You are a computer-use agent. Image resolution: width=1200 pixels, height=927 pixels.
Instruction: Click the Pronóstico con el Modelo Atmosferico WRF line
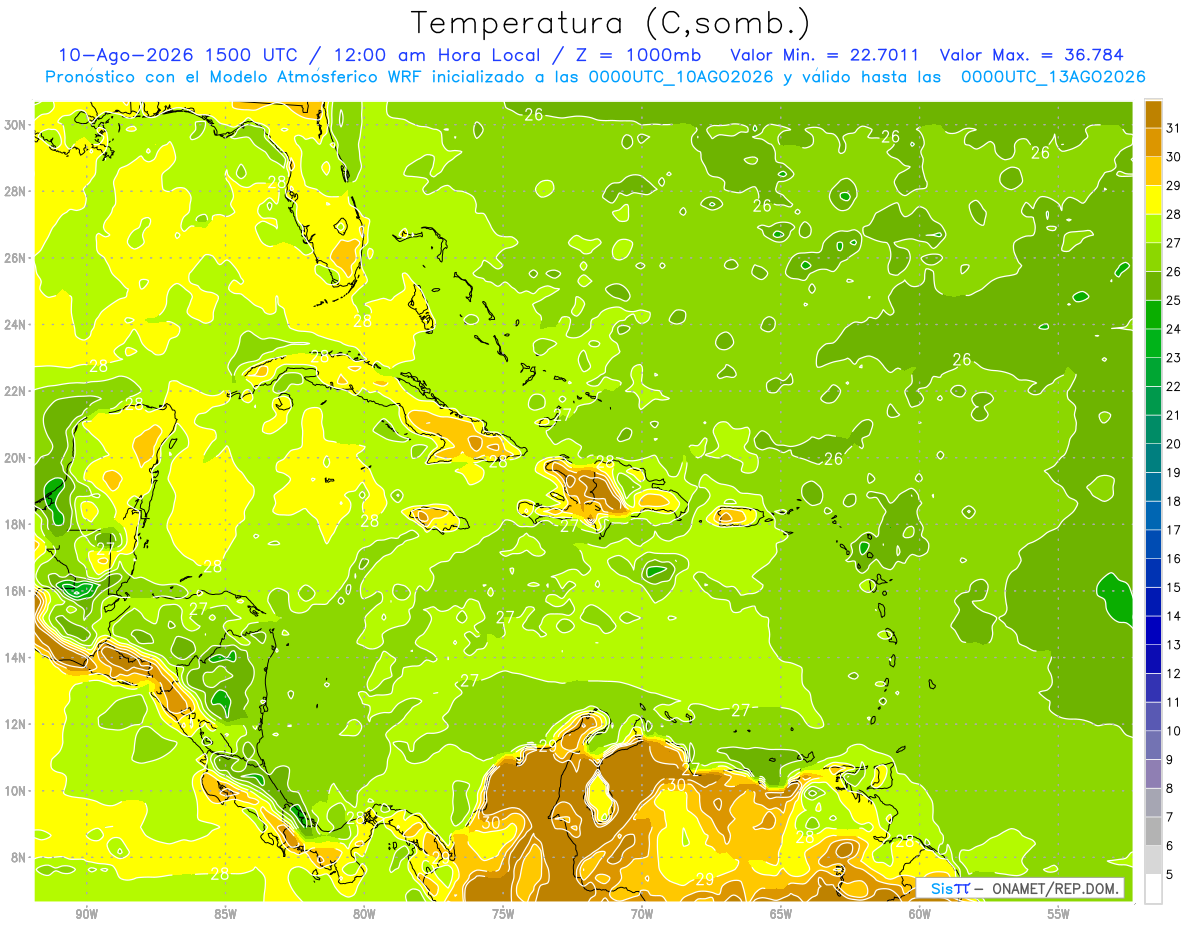[x=595, y=77]
